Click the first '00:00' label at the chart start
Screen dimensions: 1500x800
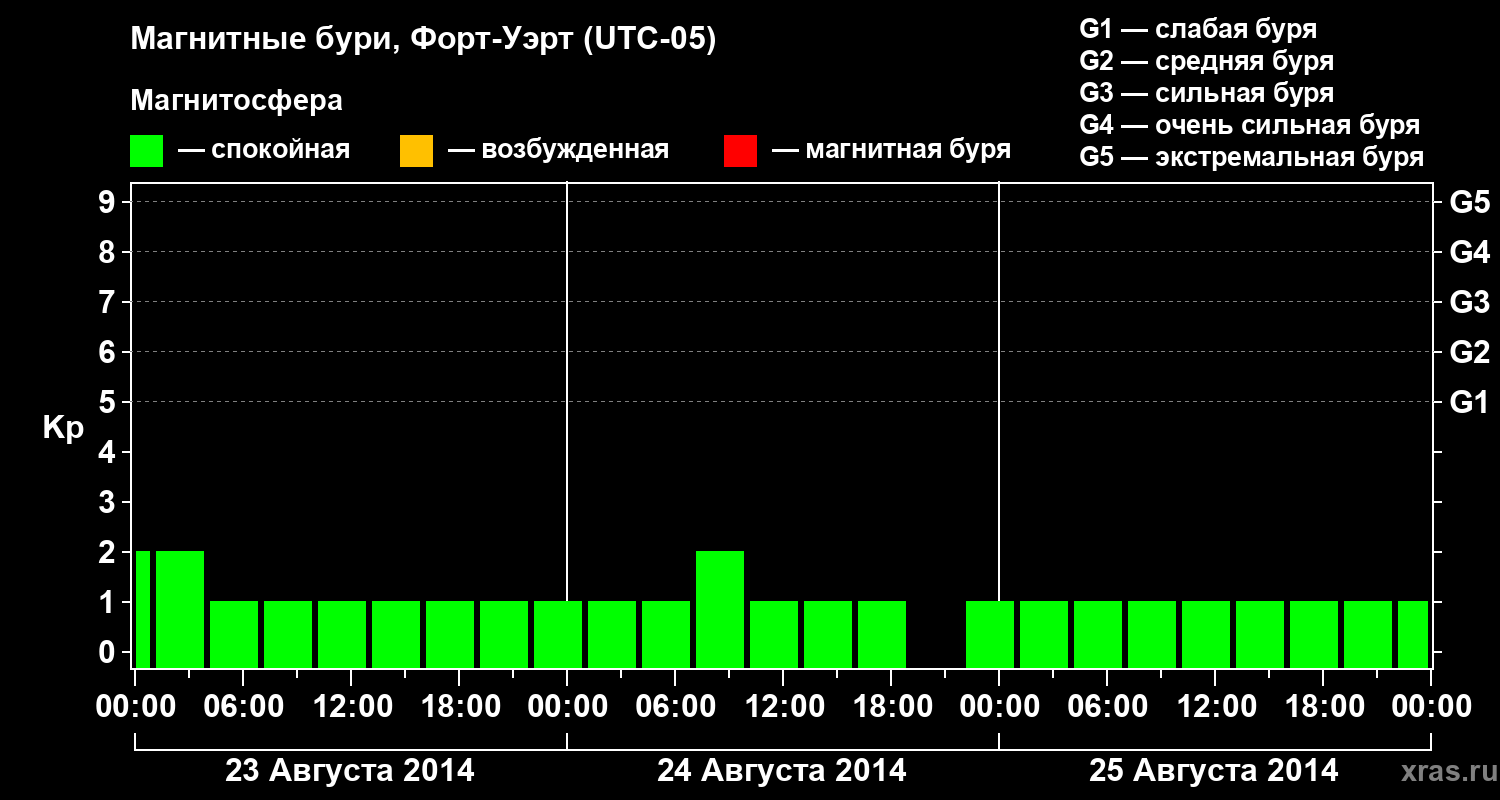(x=135, y=707)
